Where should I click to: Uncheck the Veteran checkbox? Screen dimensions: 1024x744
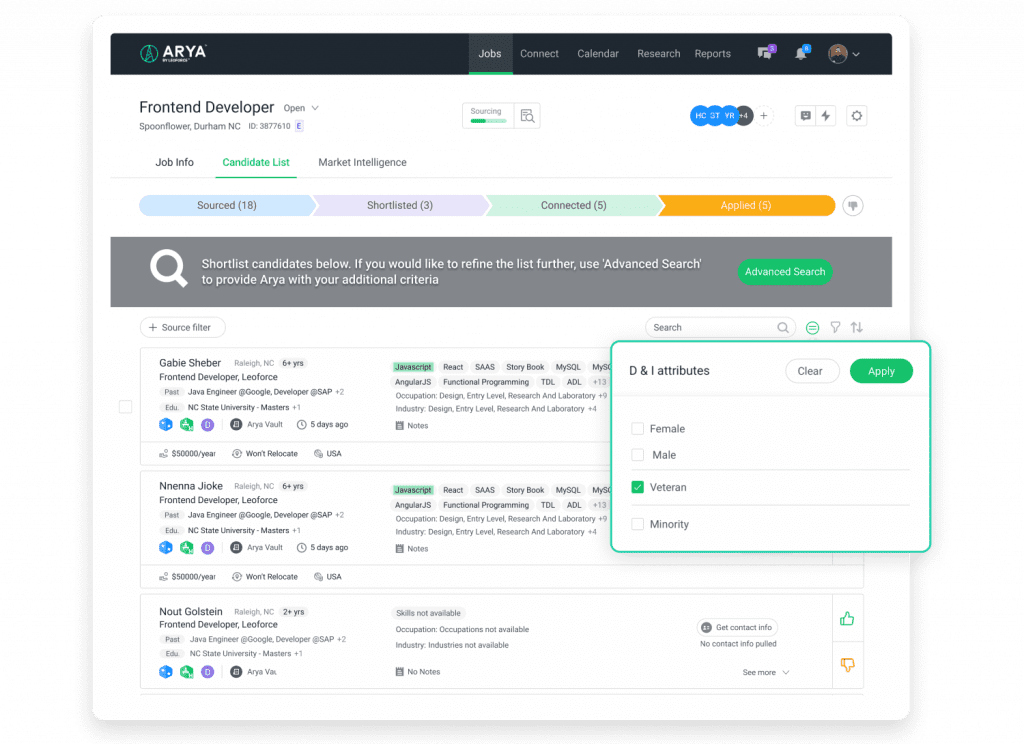(x=637, y=487)
